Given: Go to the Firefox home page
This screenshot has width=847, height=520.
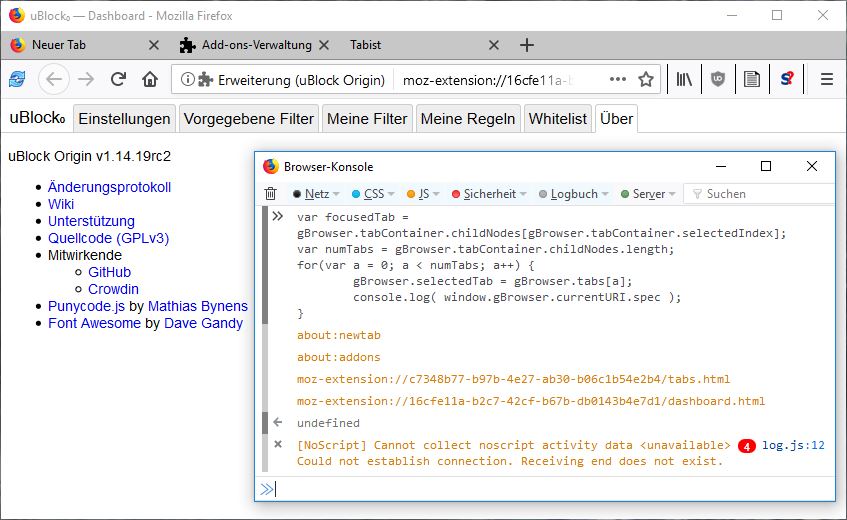Looking at the screenshot, I should pyautogui.click(x=150, y=80).
